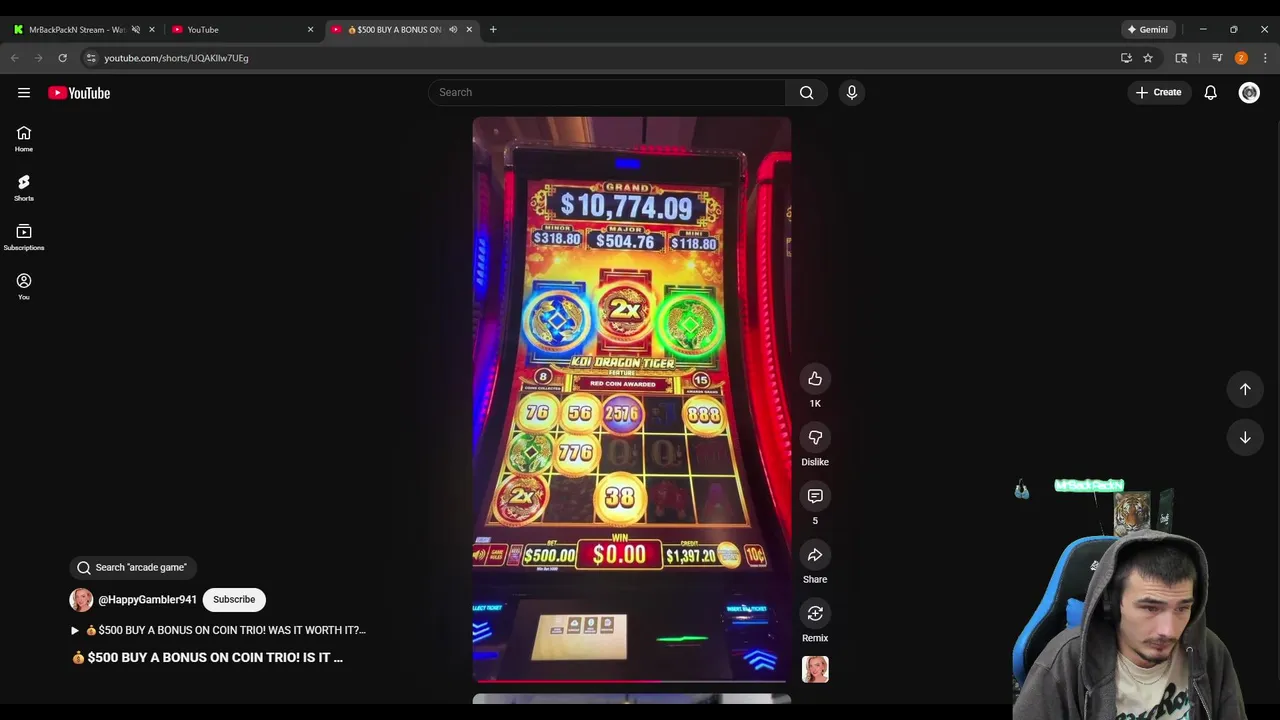Open Chrome three-dot menu
Image resolution: width=1280 pixels, height=720 pixels.
pos(1265,58)
